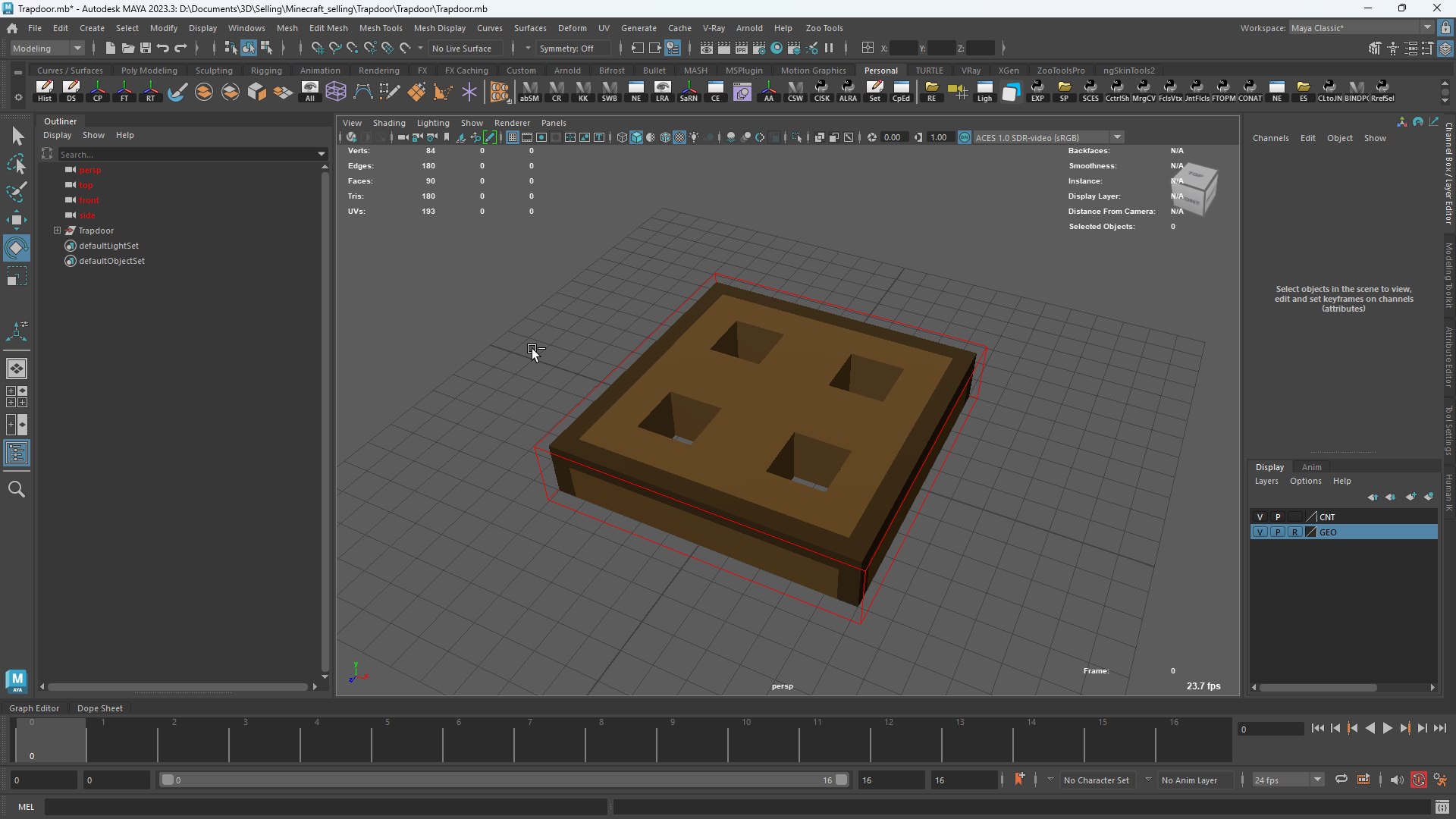Image resolution: width=1456 pixels, height=819 pixels.
Task: Click the Play forwards button
Action: pyautogui.click(x=1388, y=729)
